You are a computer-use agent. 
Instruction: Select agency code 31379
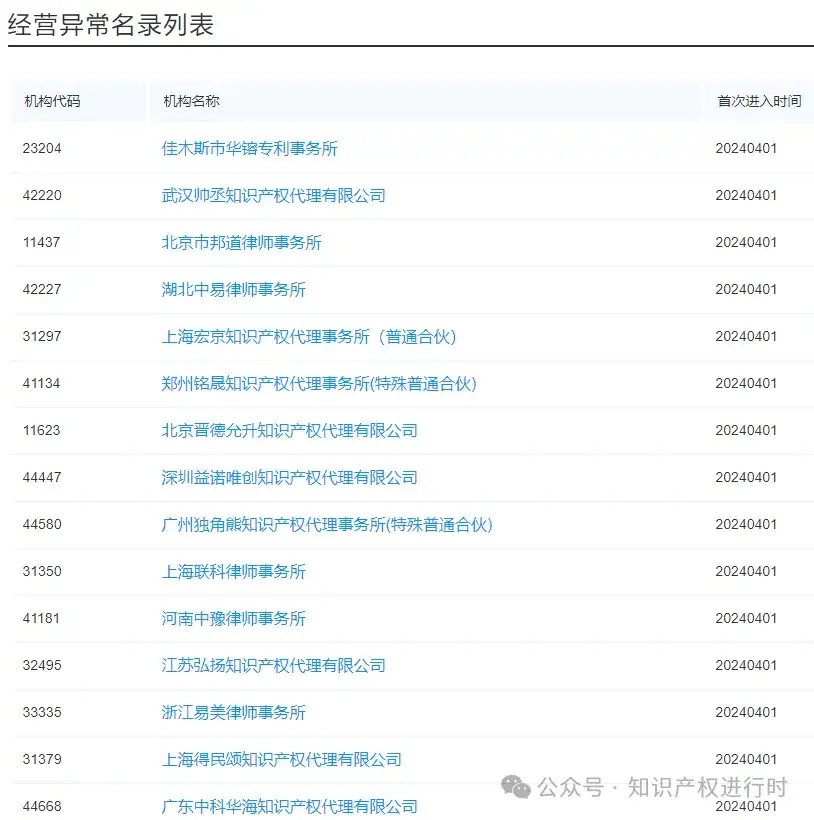tap(42, 760)
